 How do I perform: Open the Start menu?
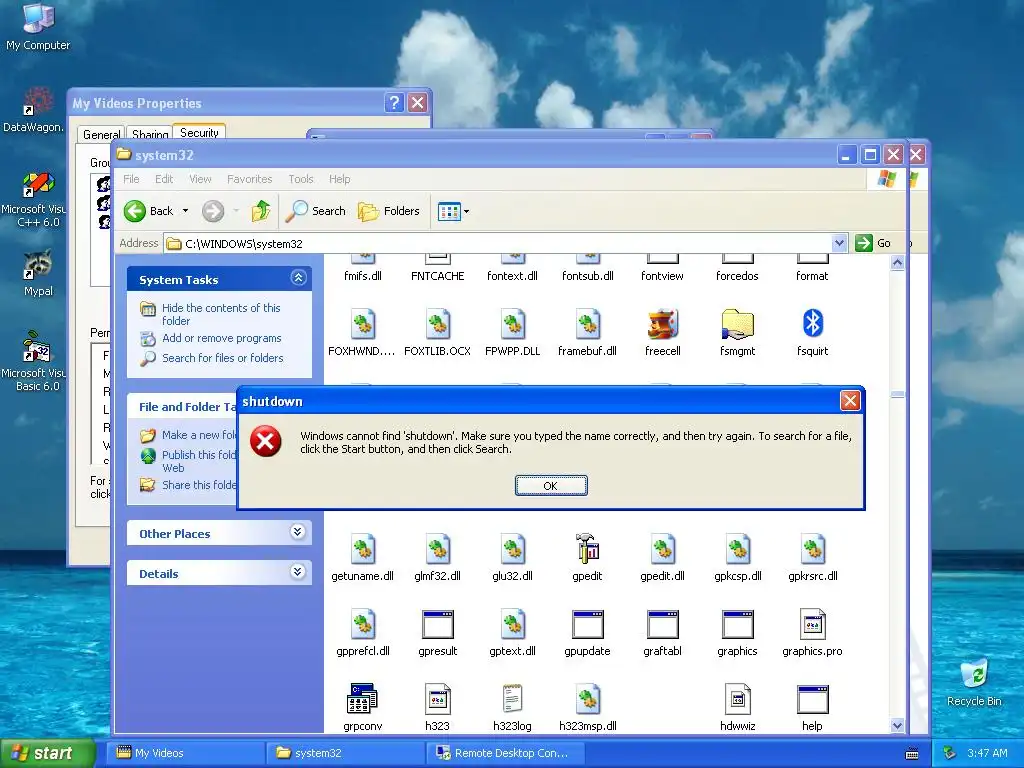[47, 753]
